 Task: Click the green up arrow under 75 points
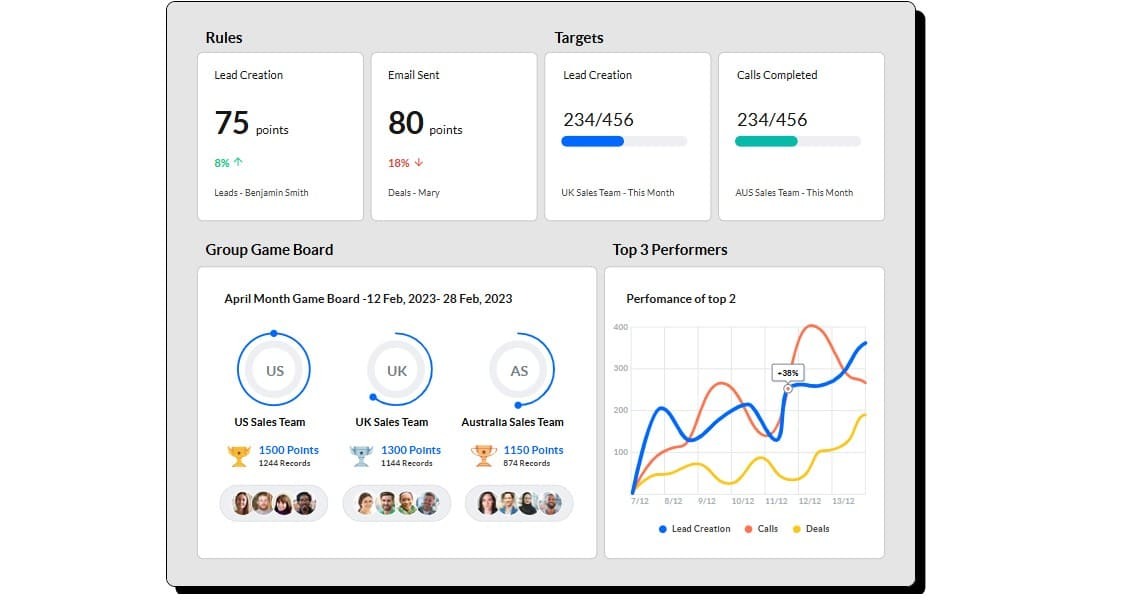coord(240,162)
